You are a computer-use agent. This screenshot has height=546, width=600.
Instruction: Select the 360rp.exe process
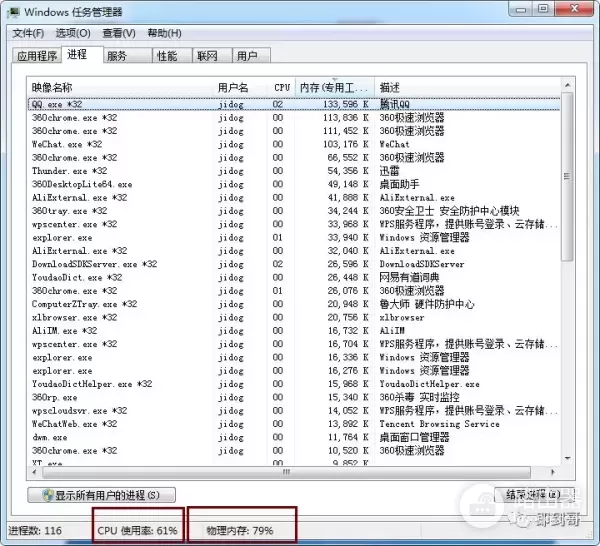pos(294,397)
